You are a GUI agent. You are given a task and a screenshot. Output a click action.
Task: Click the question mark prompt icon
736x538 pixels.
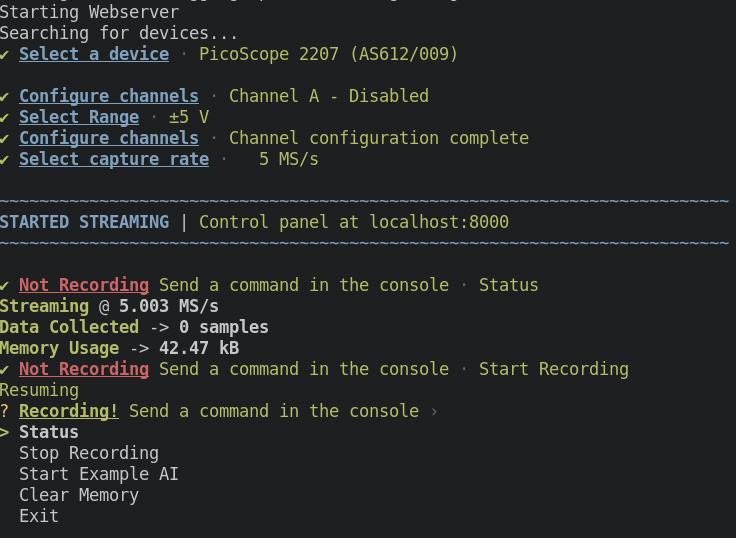click(5, 411)
